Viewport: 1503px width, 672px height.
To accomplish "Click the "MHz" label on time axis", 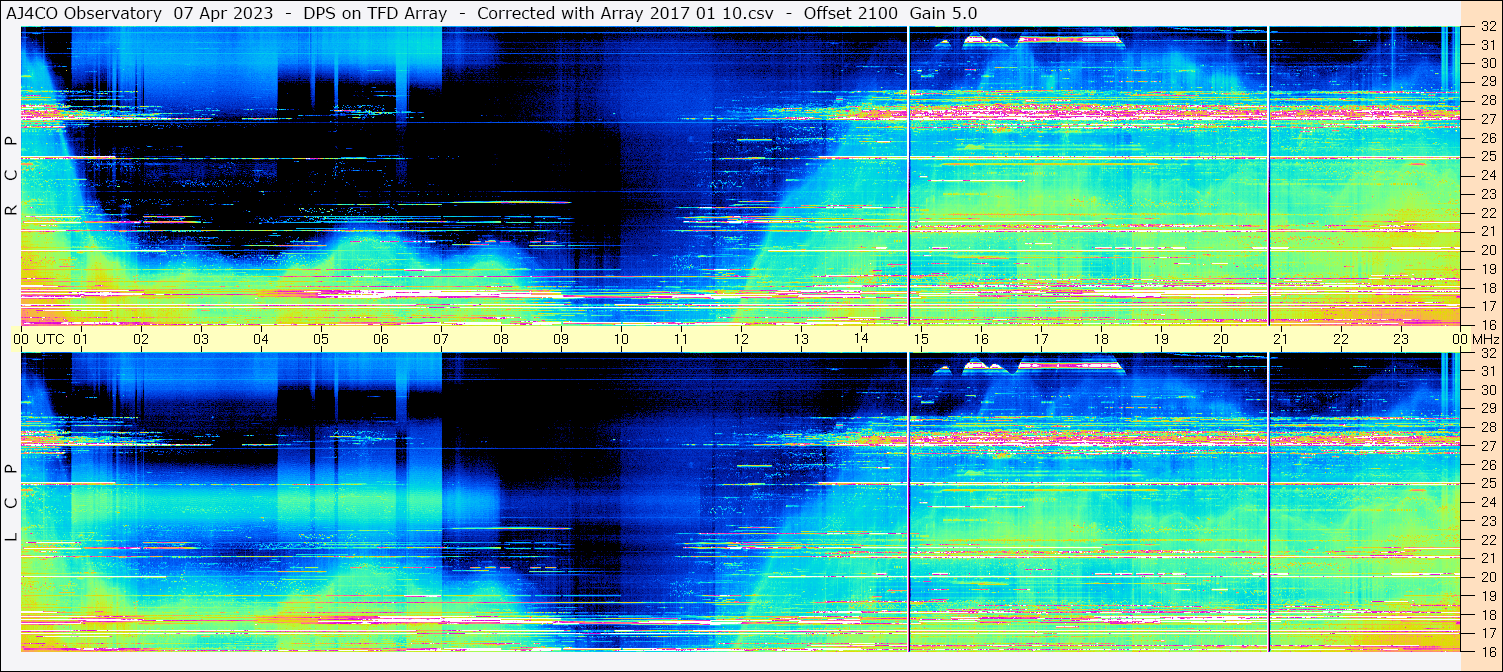I will (1484, 339).
